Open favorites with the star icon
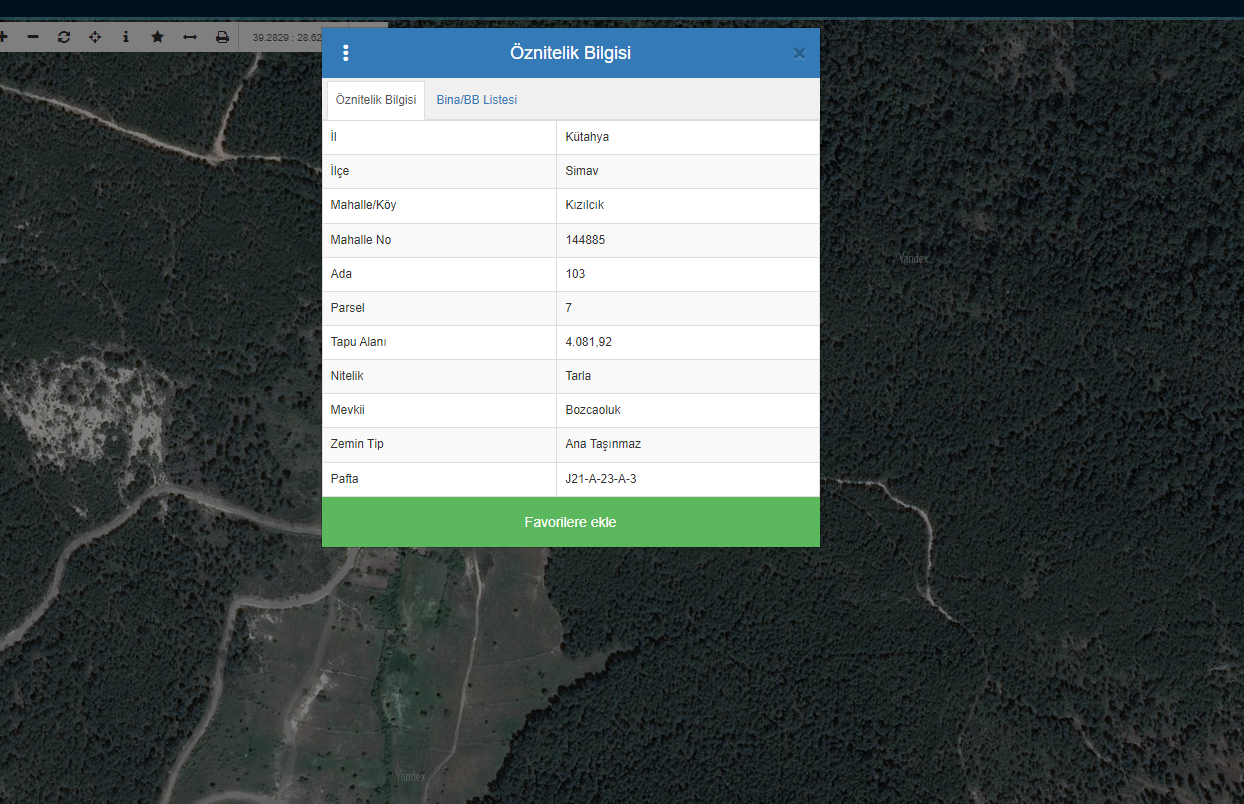This screenshot has width=1244, height=804. tap(157, 37)
